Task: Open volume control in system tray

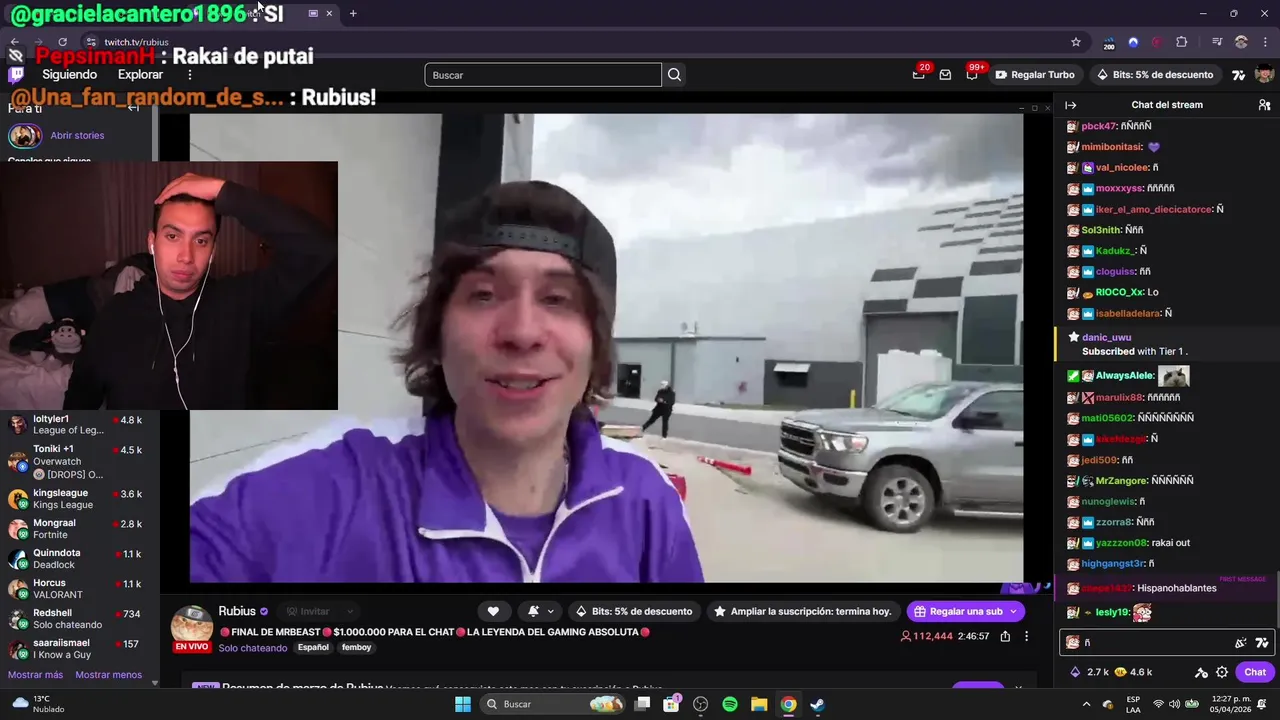Action: [x=1175, y=704]
